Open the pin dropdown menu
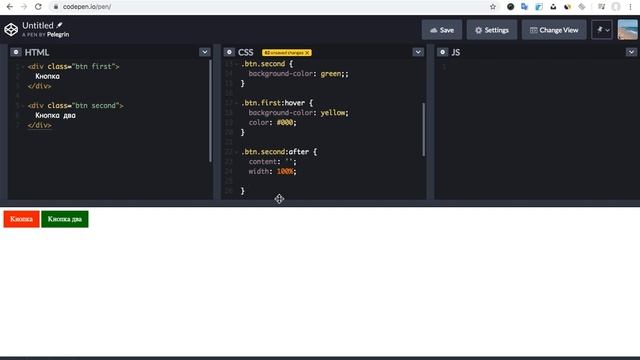This screenshot has height=360, width=640. pos(602,30)
